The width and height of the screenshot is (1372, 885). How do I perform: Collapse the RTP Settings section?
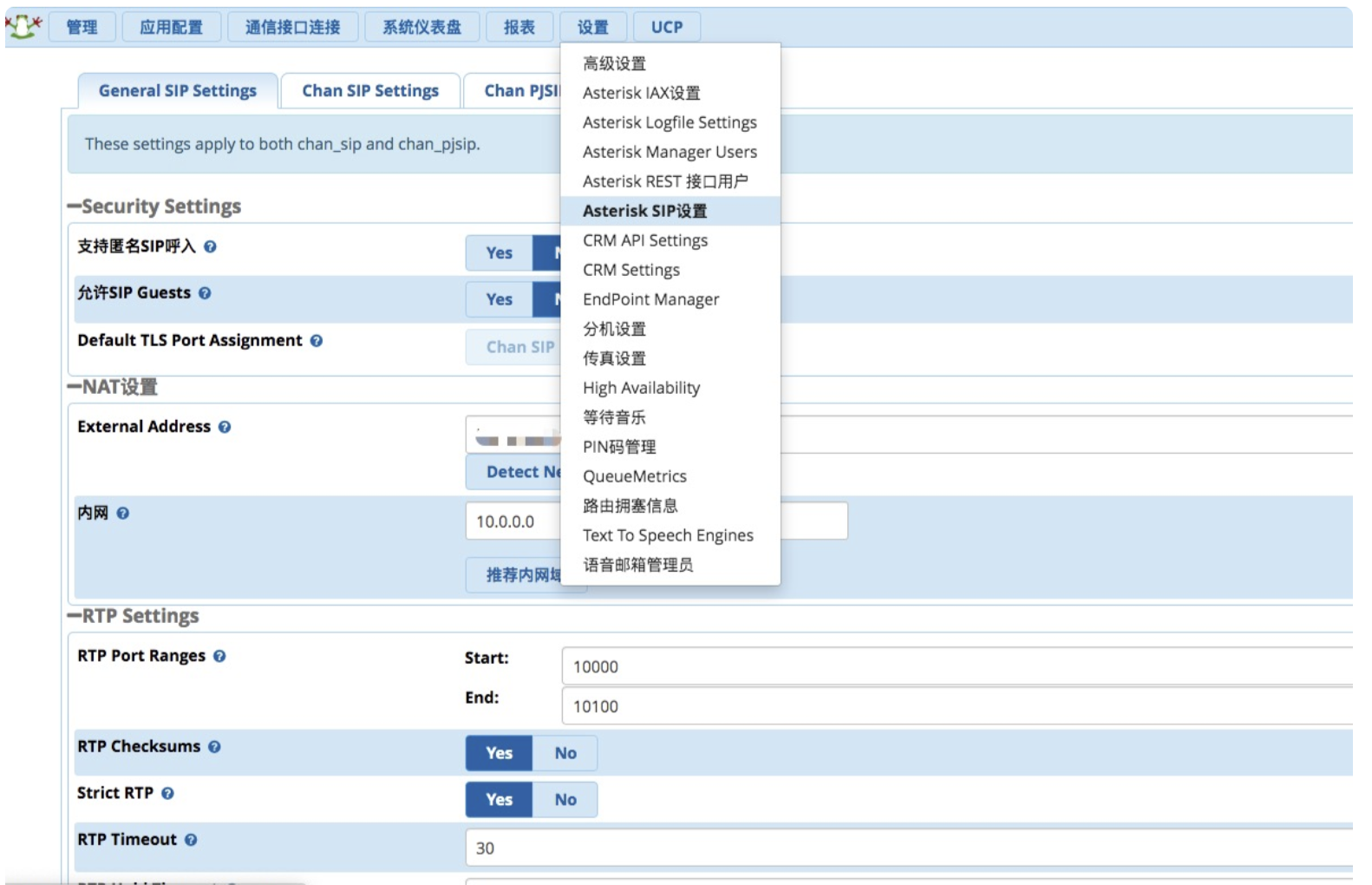tap(134, 616)
